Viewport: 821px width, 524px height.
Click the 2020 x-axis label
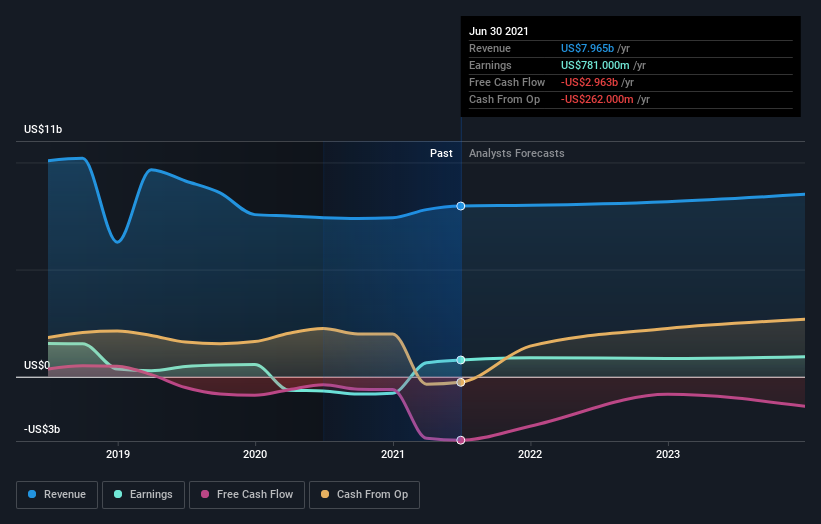pyautogui.click(x=255, y=454)
